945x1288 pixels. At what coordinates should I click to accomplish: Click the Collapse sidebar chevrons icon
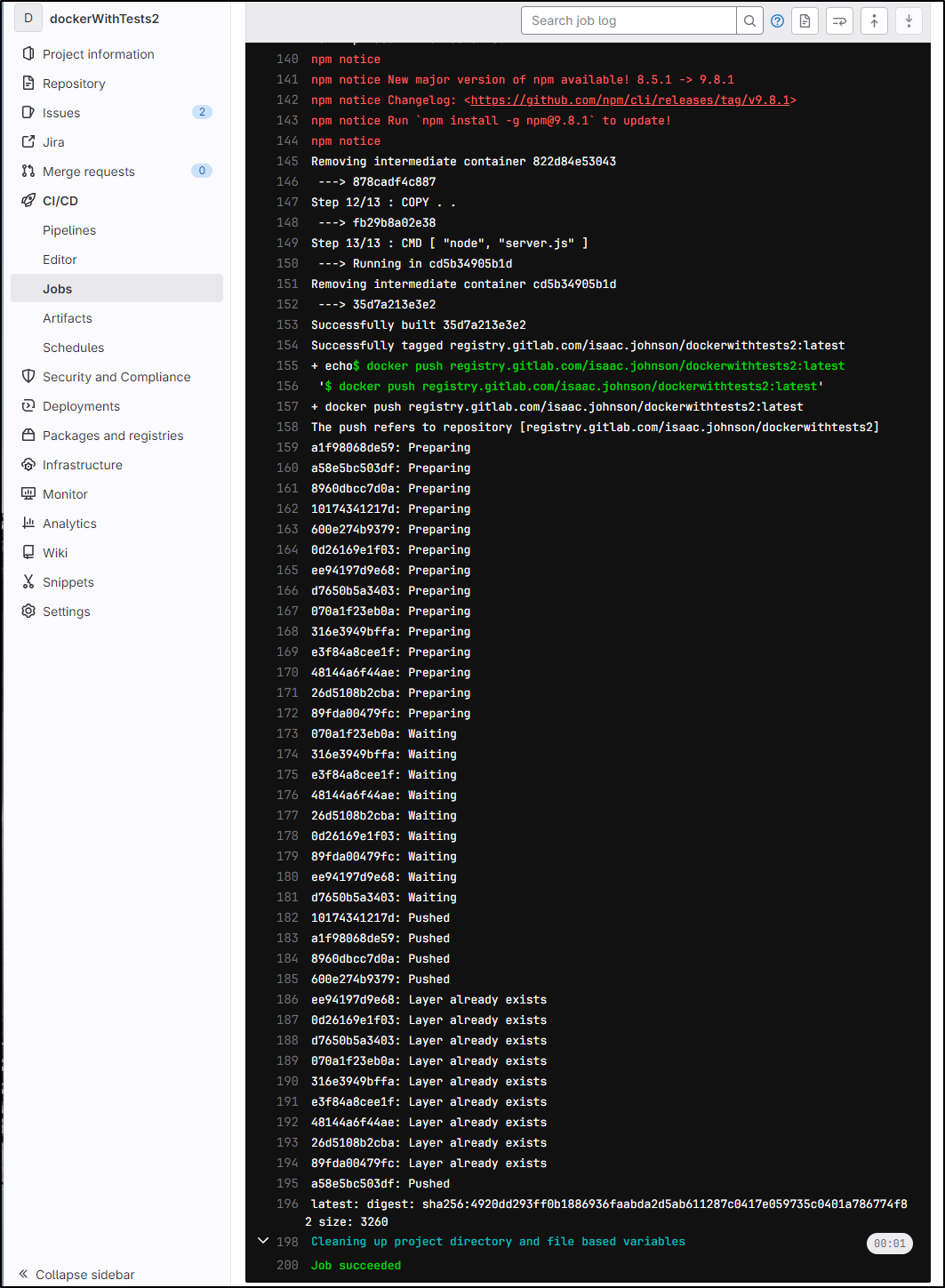pyautogui.click(x=23, y=1275)
